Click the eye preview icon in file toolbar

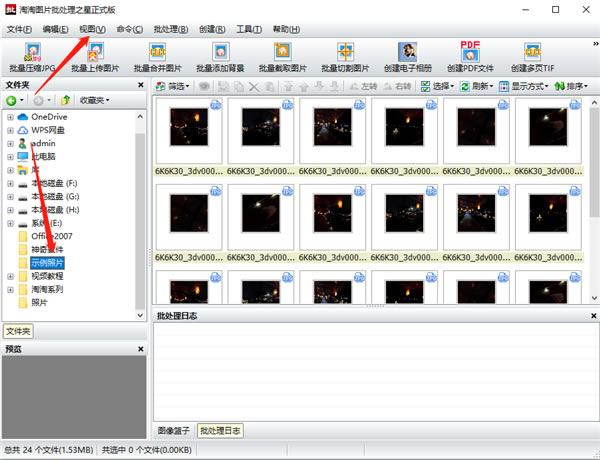point(204,86)
